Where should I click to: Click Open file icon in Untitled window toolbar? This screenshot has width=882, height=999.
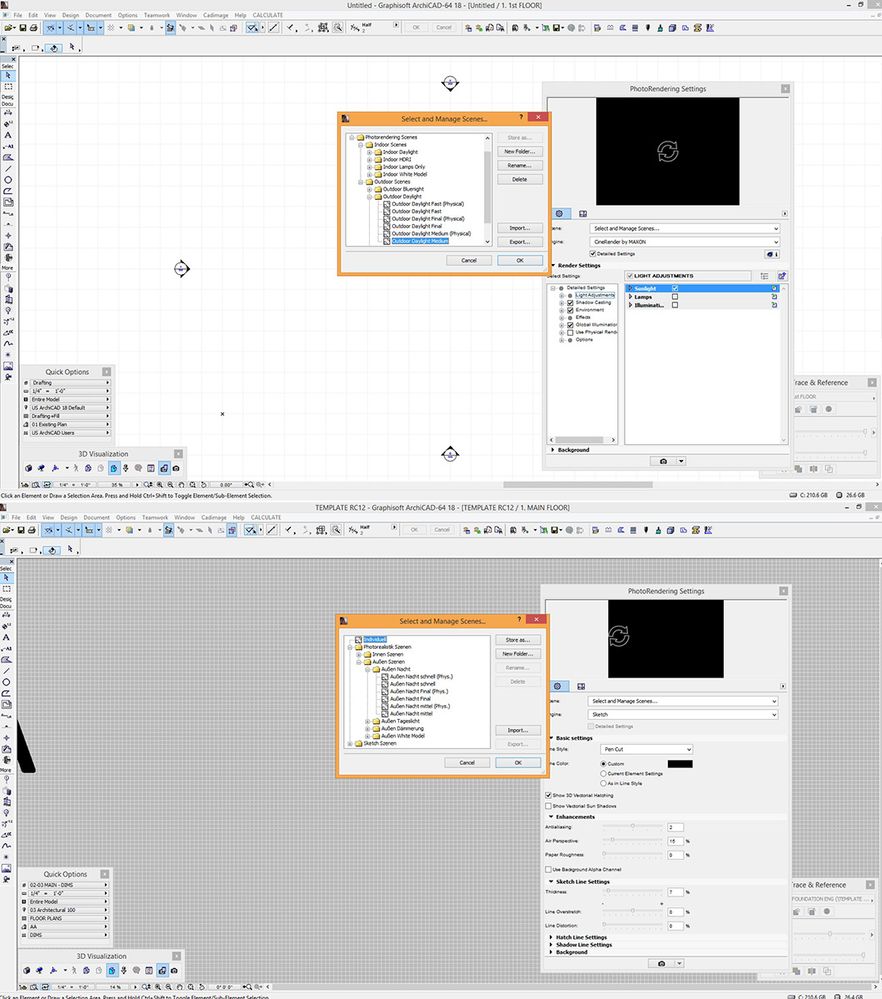click(x=9, y=28)
